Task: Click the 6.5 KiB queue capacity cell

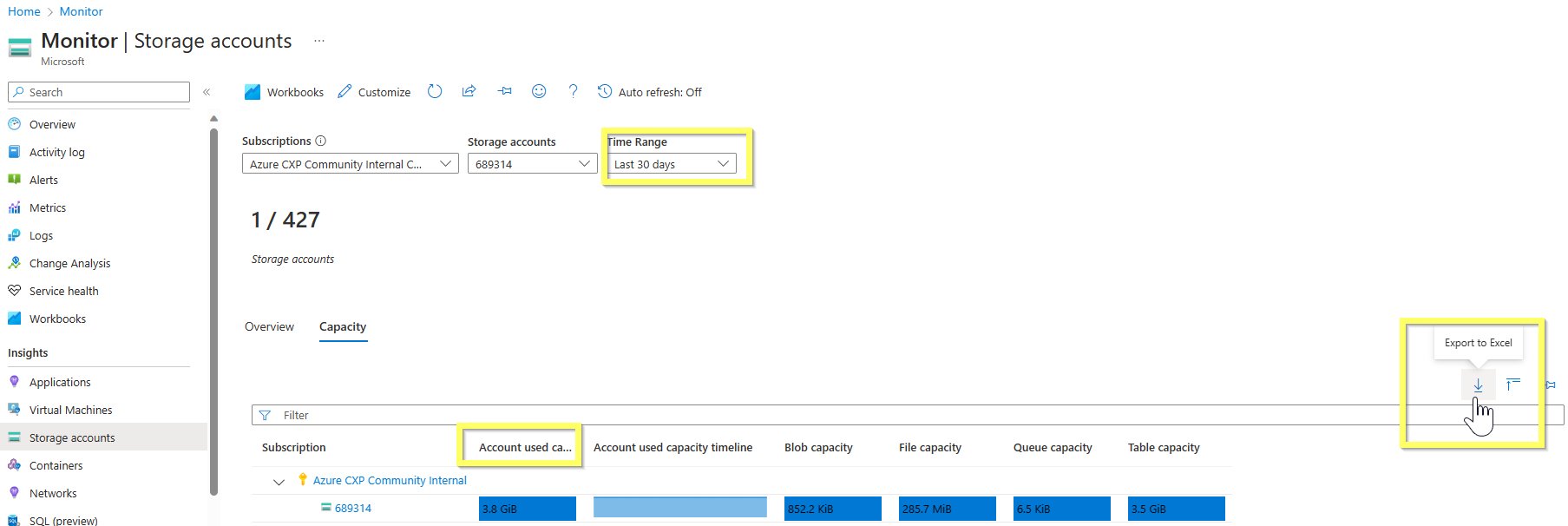Action: point(1062,509)
